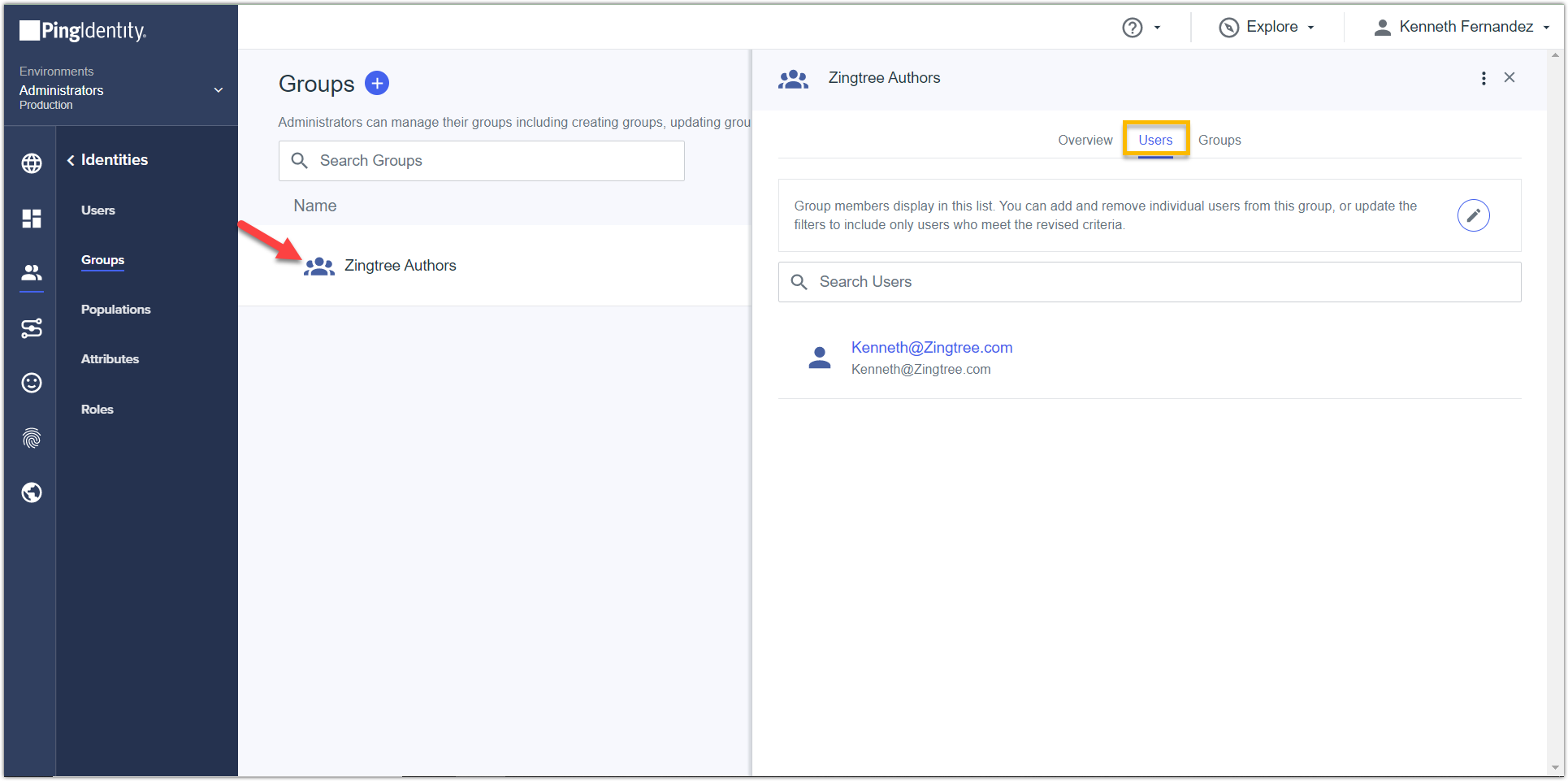Open the smiley face experiences icon
Image resolution: width=1568 pixels, height=781 pixels.
tap(32, 383)
